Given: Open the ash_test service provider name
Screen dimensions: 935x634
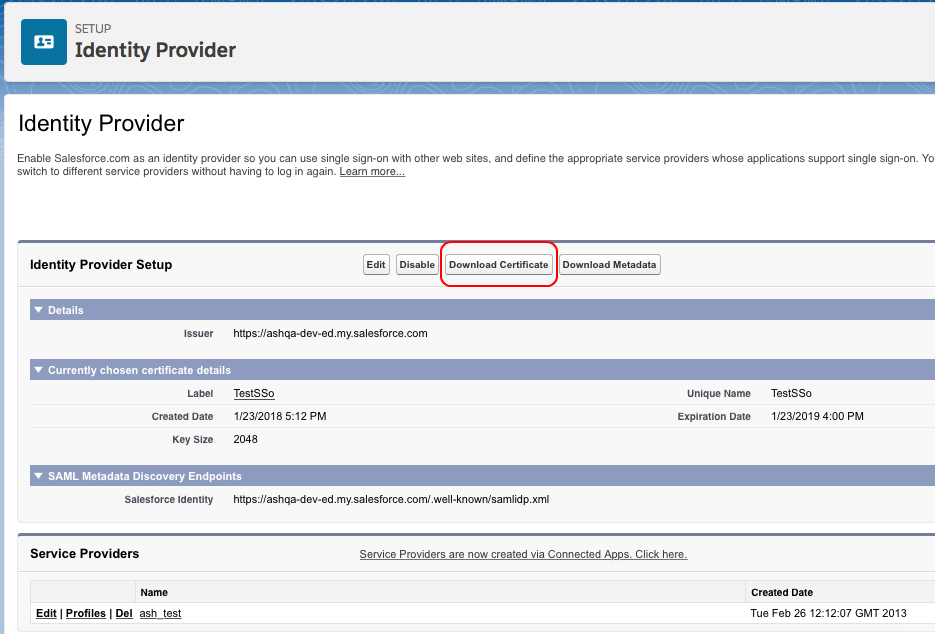Looking at the screenshot, I should coord(160,613).
